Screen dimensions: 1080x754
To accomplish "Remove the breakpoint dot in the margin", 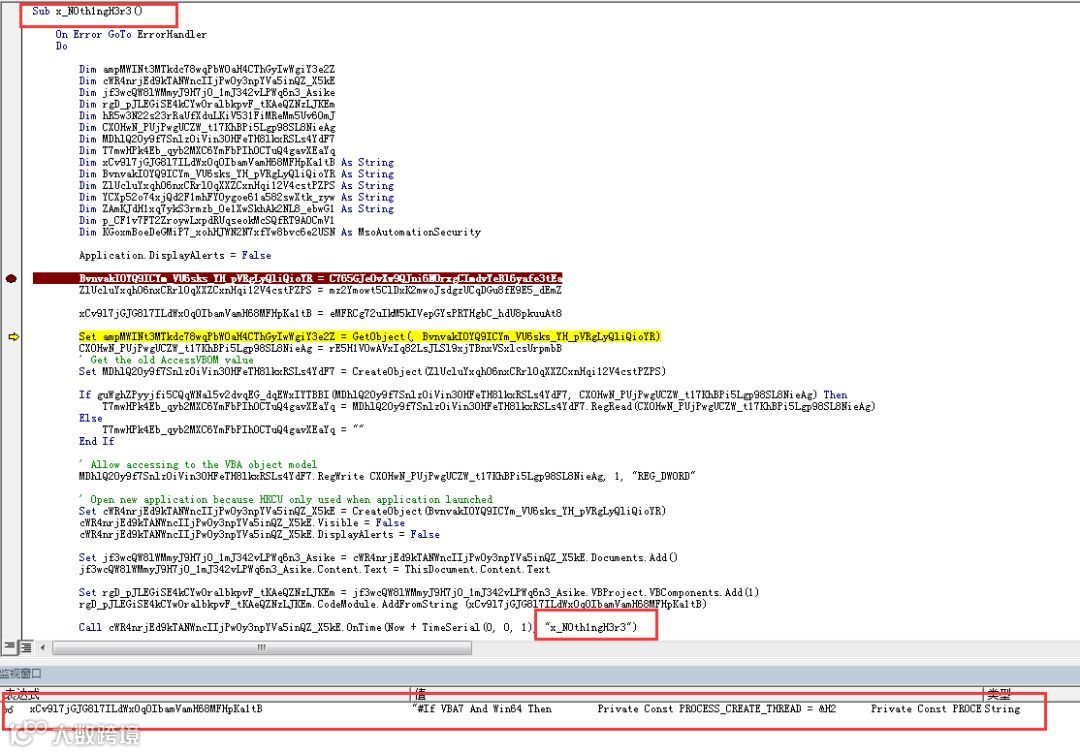I will 11,278.
